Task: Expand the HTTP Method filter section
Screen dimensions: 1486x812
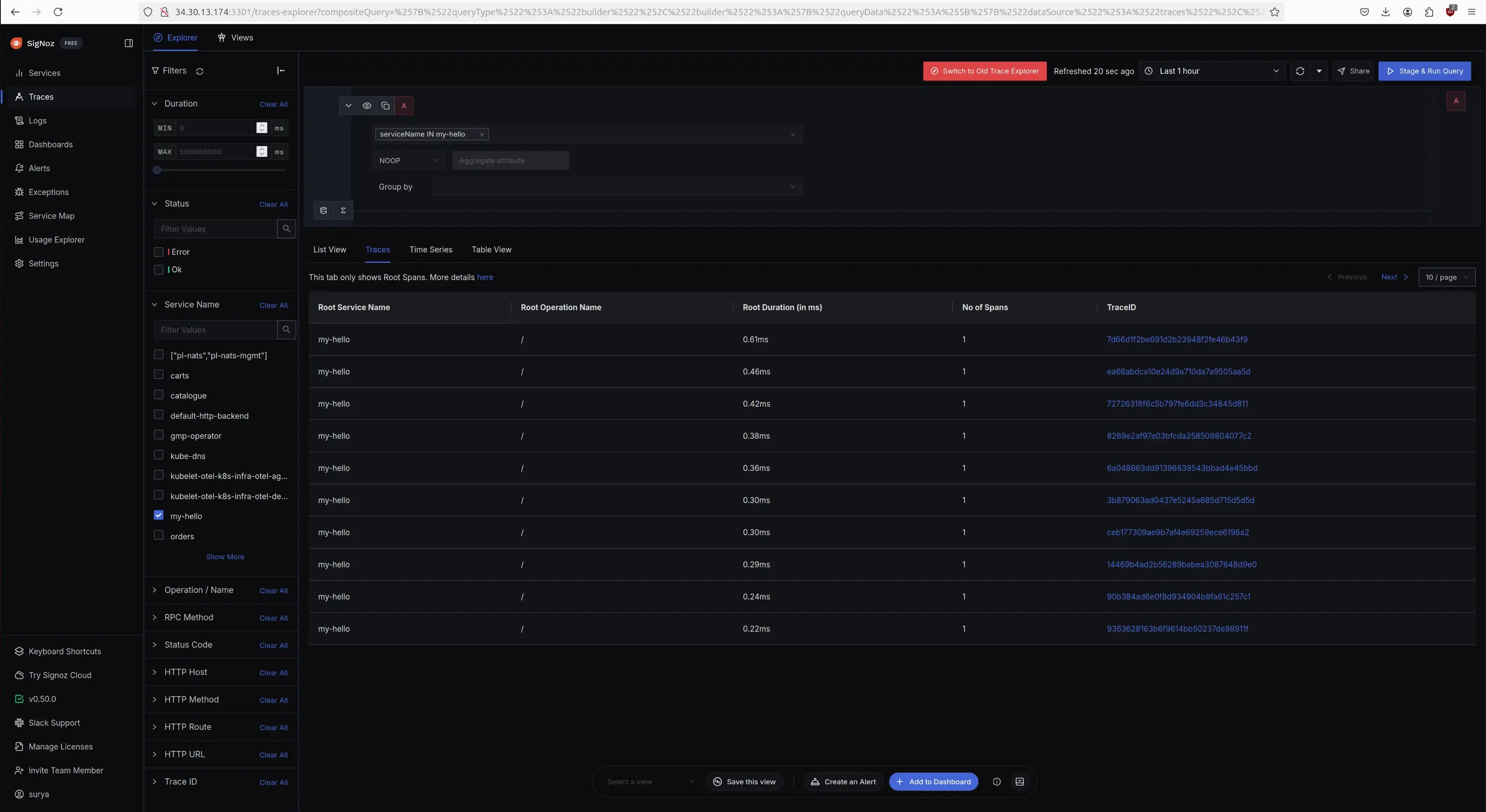Action: click(x=191, y=700)
